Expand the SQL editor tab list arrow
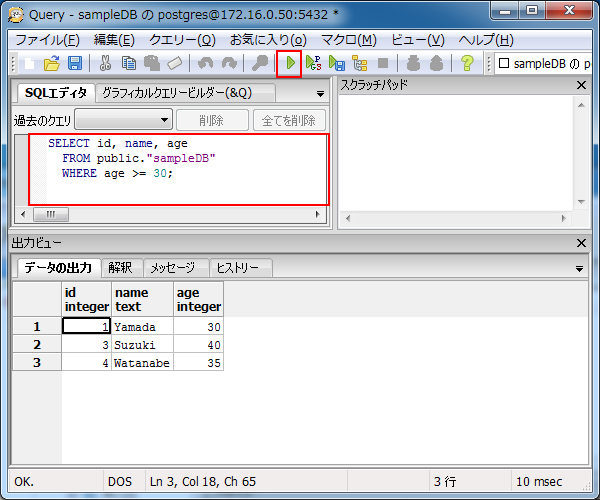 [320, 94]
